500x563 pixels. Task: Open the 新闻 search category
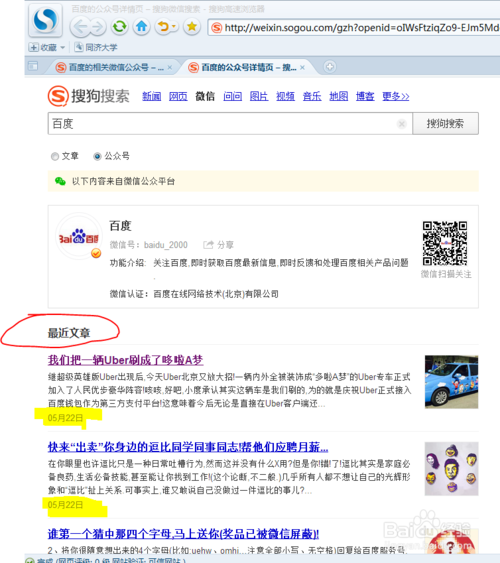[151, 96]
